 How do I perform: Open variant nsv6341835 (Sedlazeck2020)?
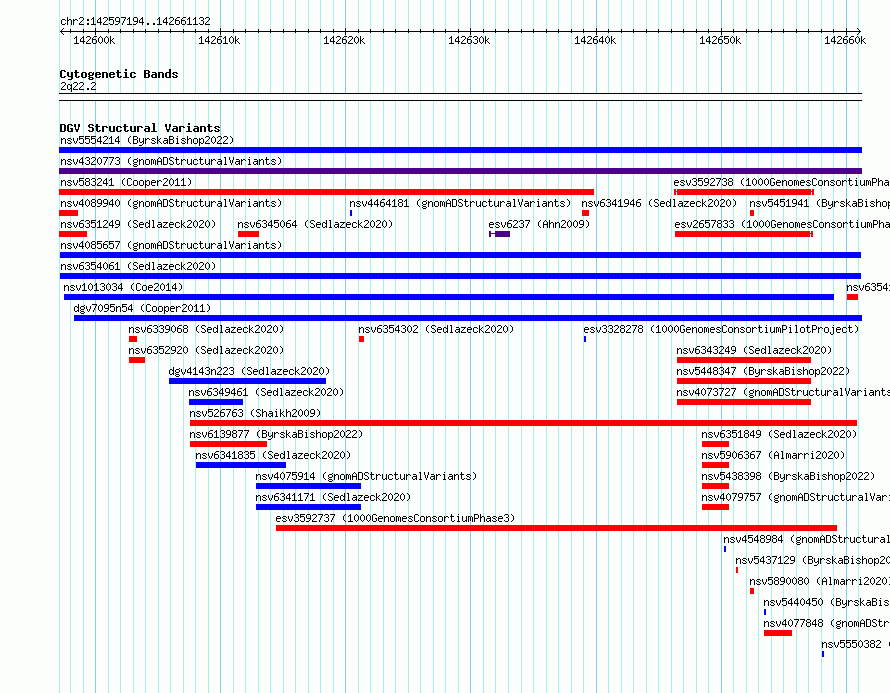pos(273,455)
